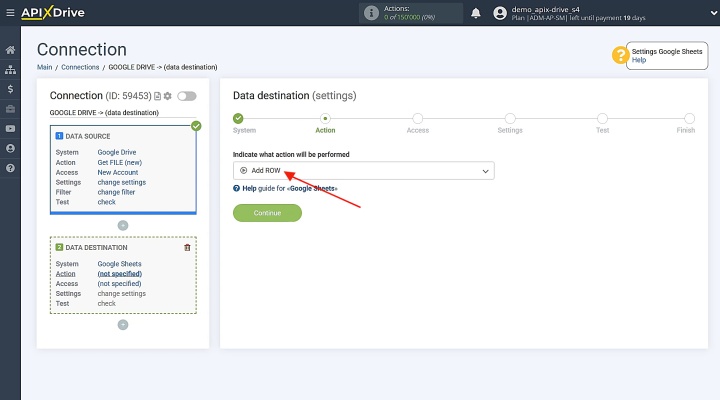Click the data source green checkmark badge
This screenshot has height=400, width=720.
pyautogui.click(x=196, y=126)
